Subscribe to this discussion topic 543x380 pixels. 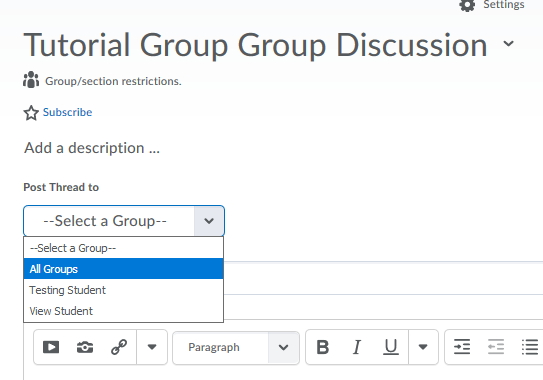coord(68,112)
